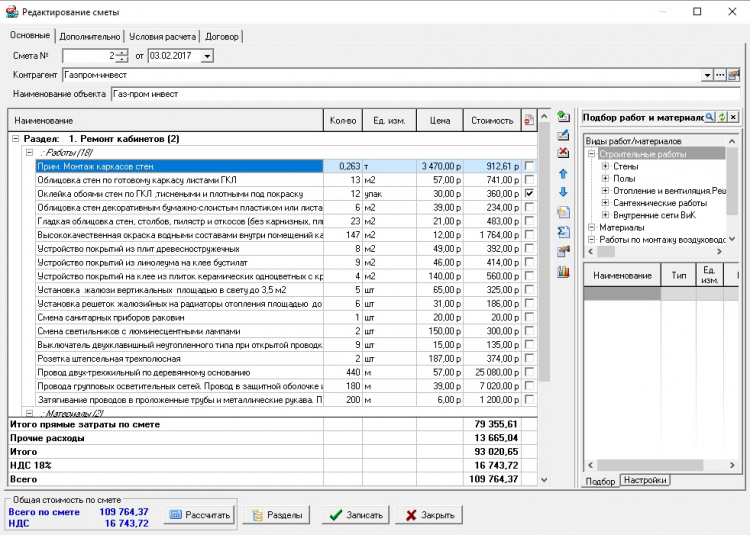Click the magnifier search icon in selection panel

point(710,117)
